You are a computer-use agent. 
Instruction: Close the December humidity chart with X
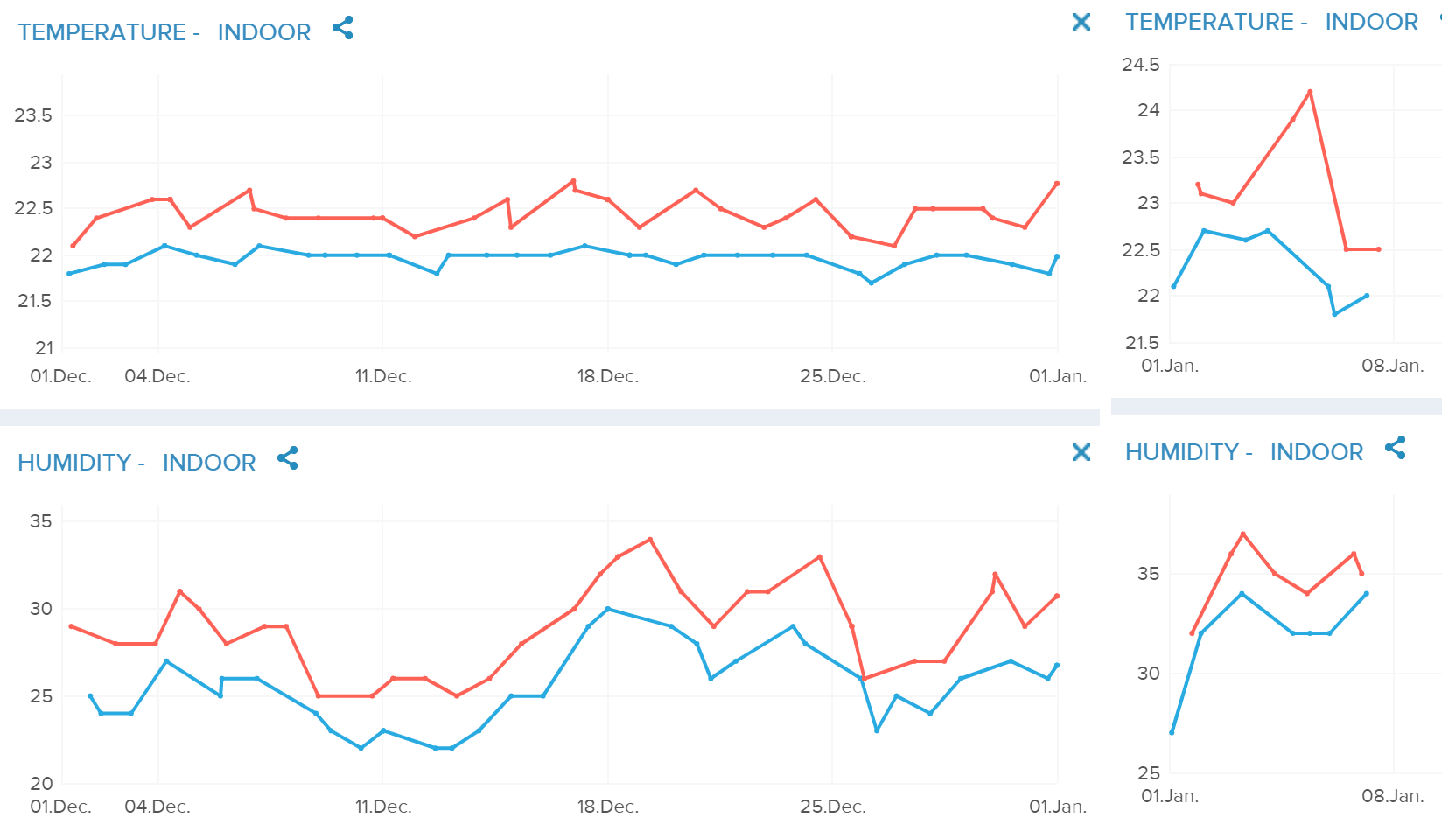coord(1081,452)
